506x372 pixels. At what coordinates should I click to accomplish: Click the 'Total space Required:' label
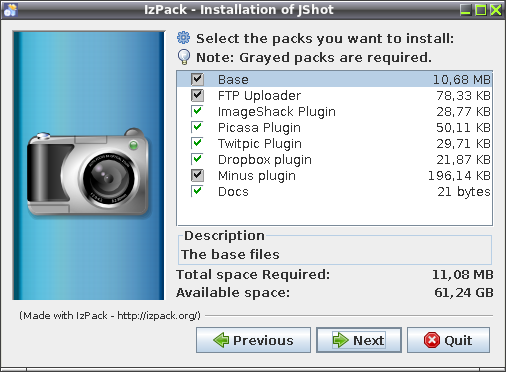tap(253, 275)
